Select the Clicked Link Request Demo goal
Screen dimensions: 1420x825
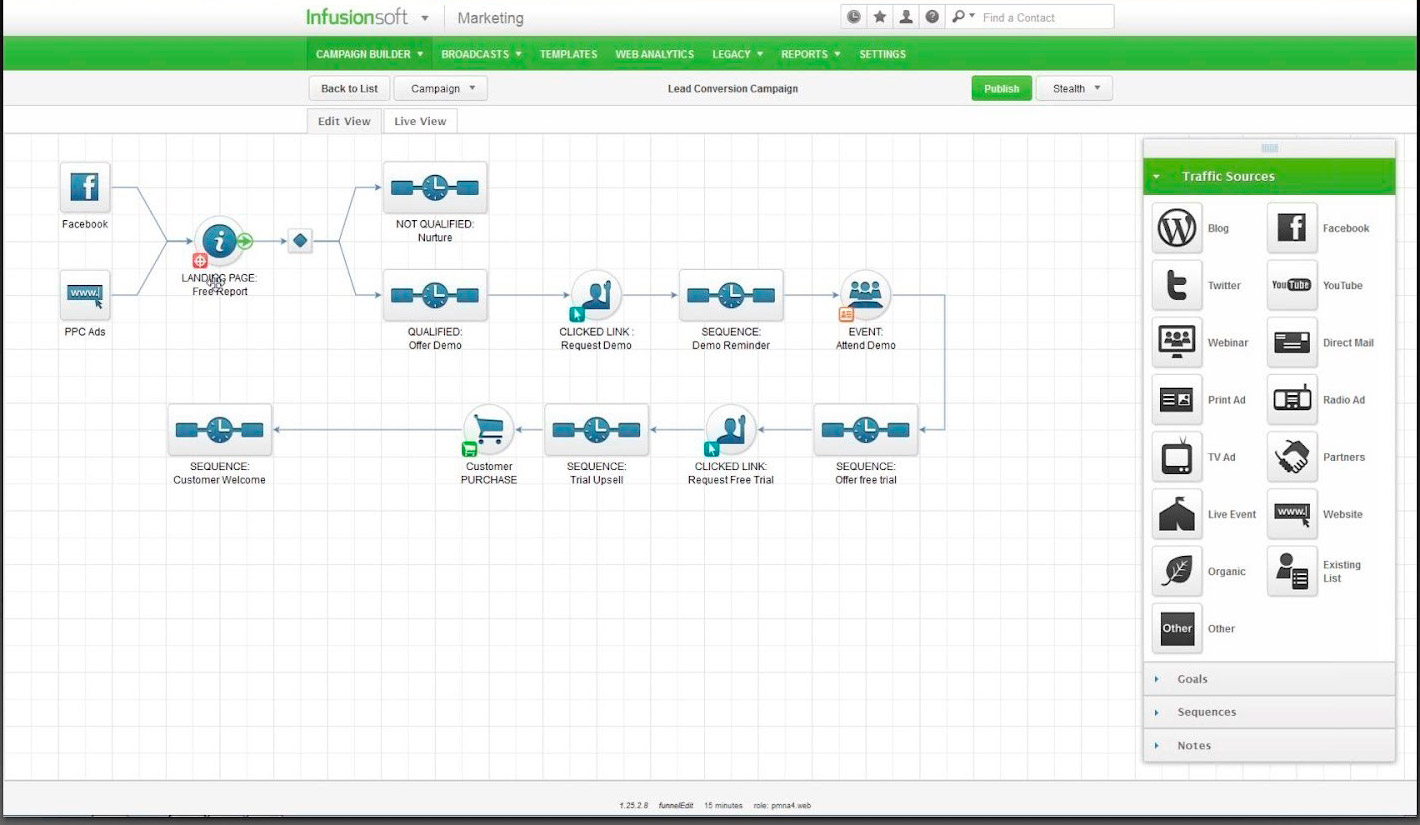(x=596, y=295)
